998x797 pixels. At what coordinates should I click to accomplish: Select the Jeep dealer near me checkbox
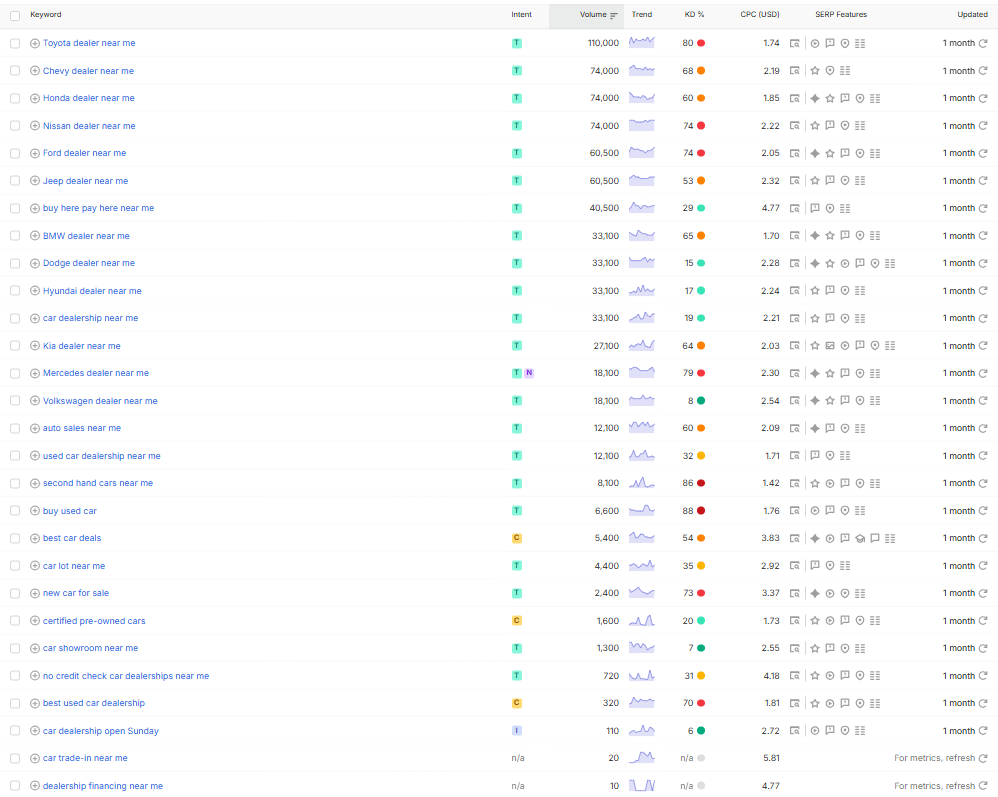[15, 181]
